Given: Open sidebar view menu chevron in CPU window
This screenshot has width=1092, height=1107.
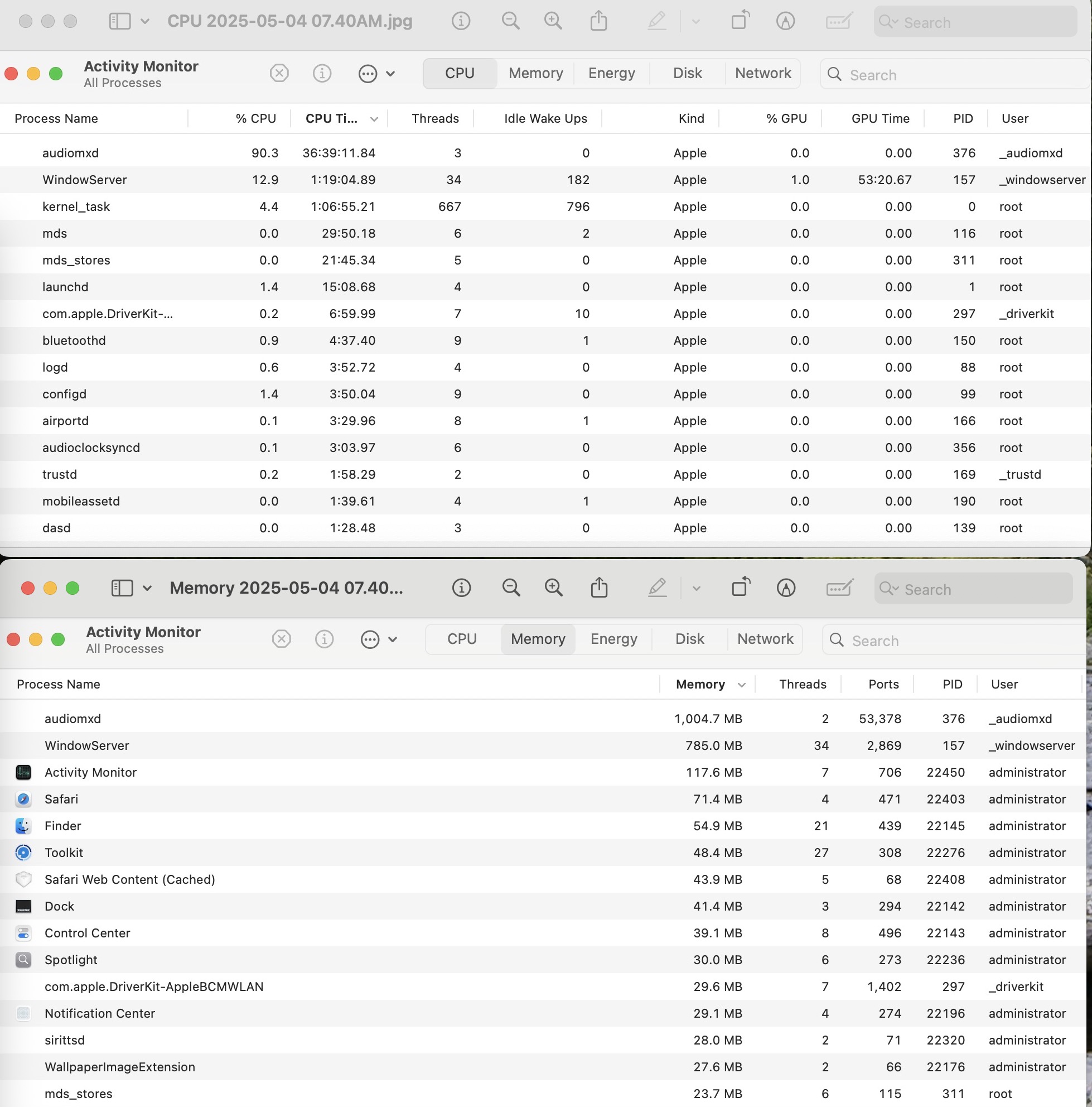Looking at the screenshot, I should pyautogui.click(x=145, y=22).
